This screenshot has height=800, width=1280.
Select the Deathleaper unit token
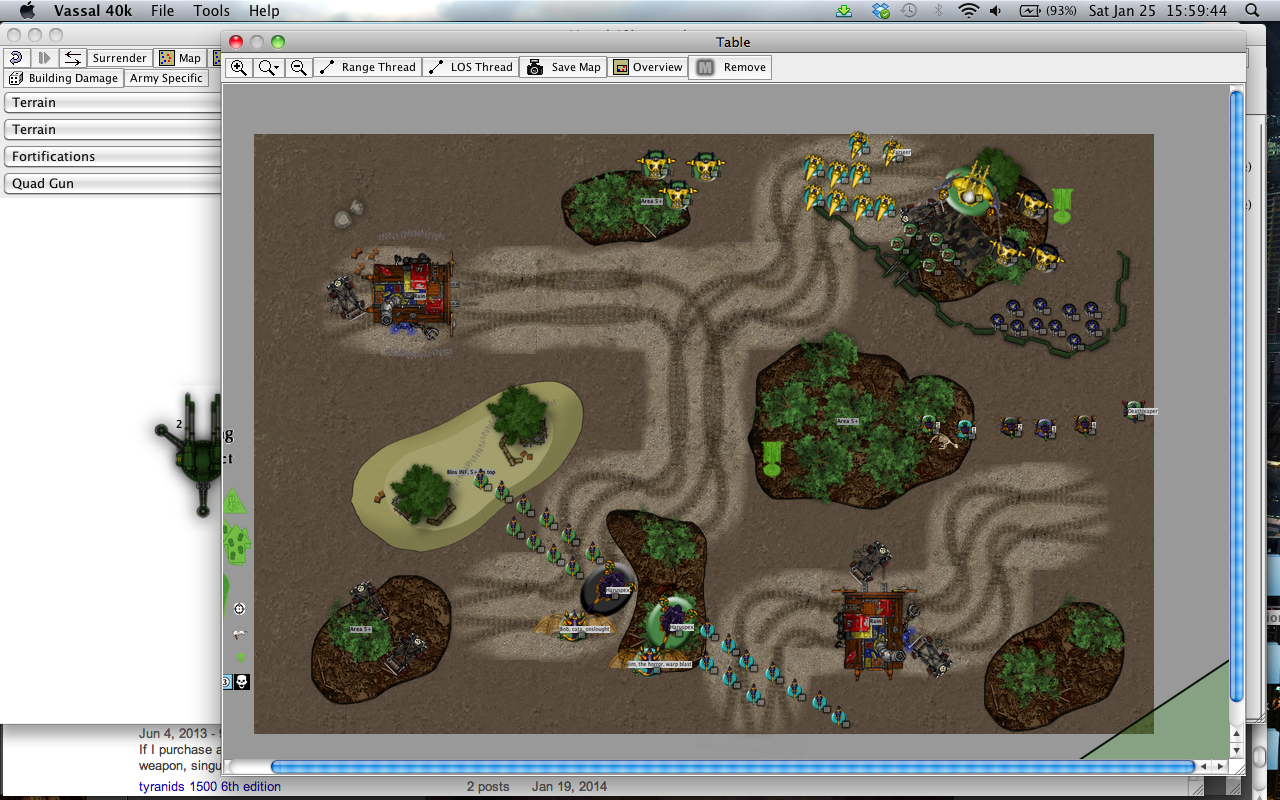pos(1133,410)
